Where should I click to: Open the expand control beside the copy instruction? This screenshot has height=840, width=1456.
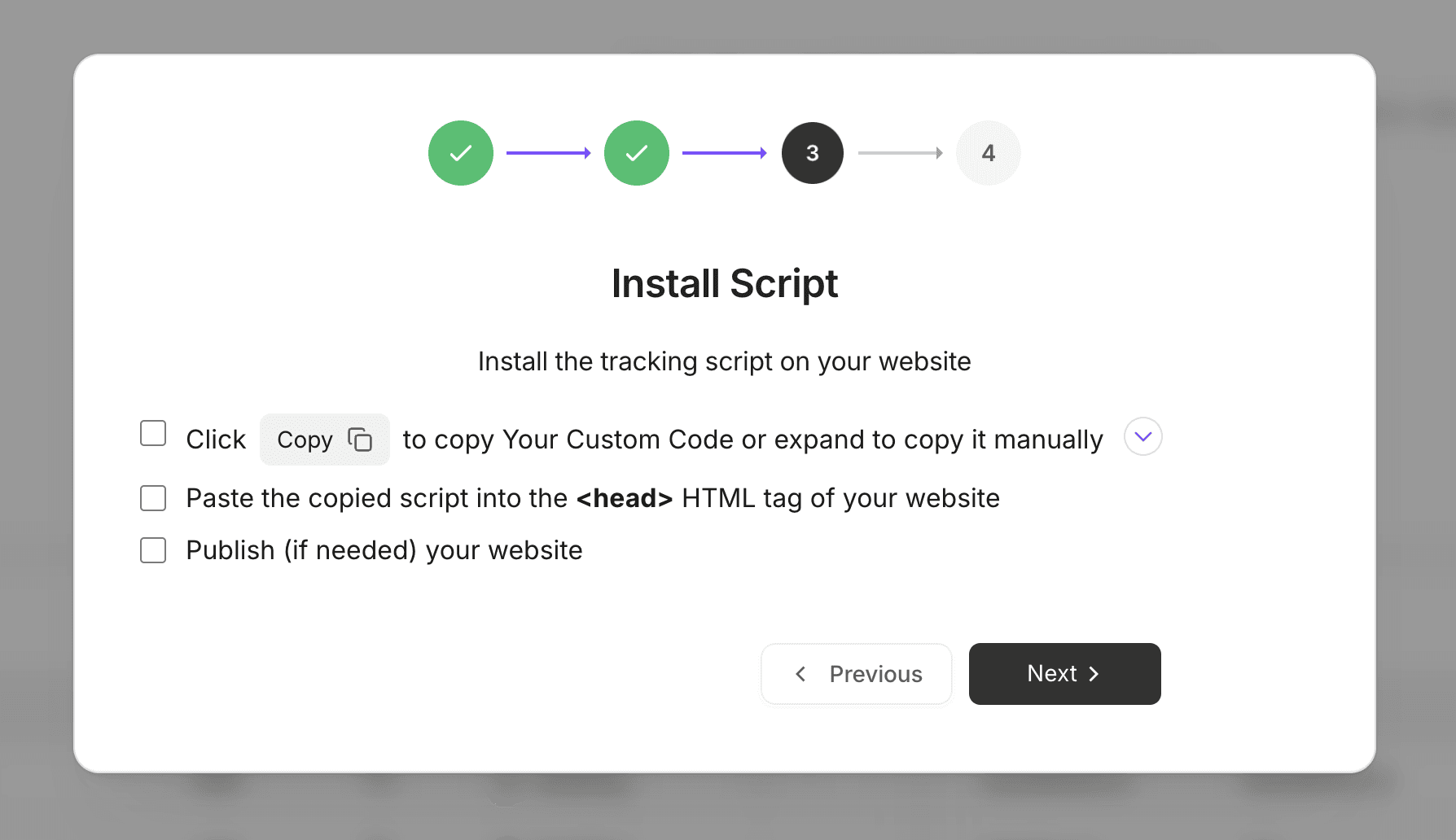coord(1142,436)
